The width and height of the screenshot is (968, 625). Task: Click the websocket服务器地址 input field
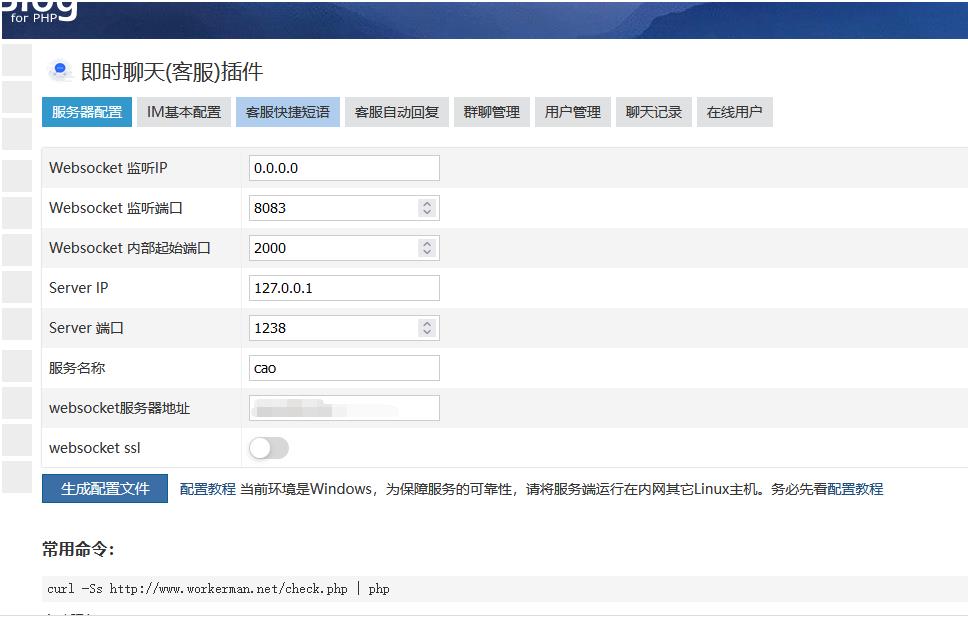[x=343, y=408]
